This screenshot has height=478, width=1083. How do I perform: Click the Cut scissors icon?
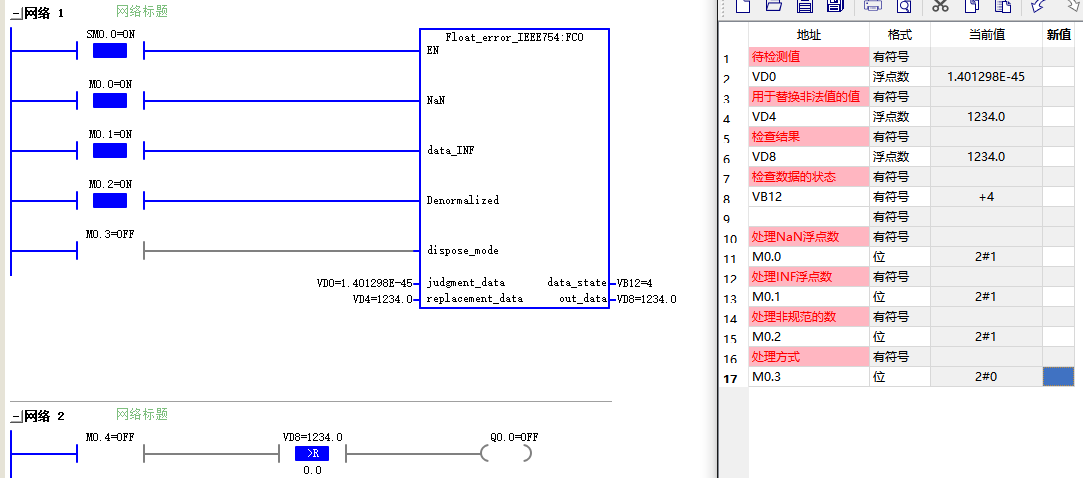point(940,6)
